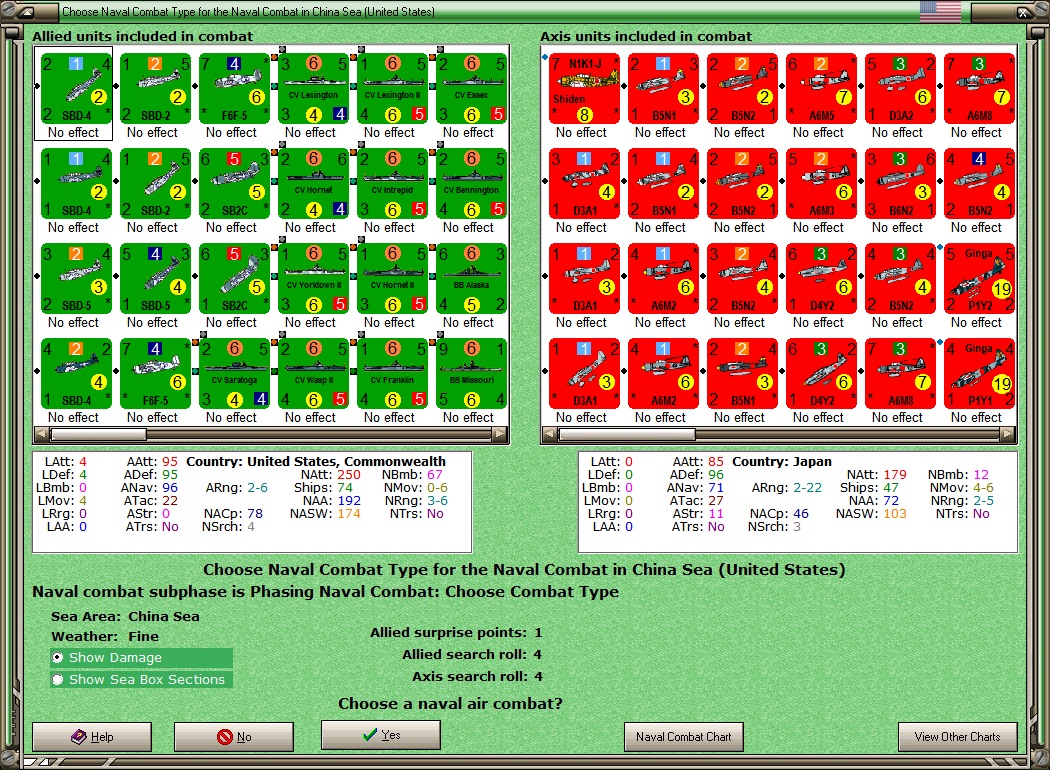Click the Allied 'NACp: 78' value
The height and width of the screenshot is (770, 1050).
point(233,514)
